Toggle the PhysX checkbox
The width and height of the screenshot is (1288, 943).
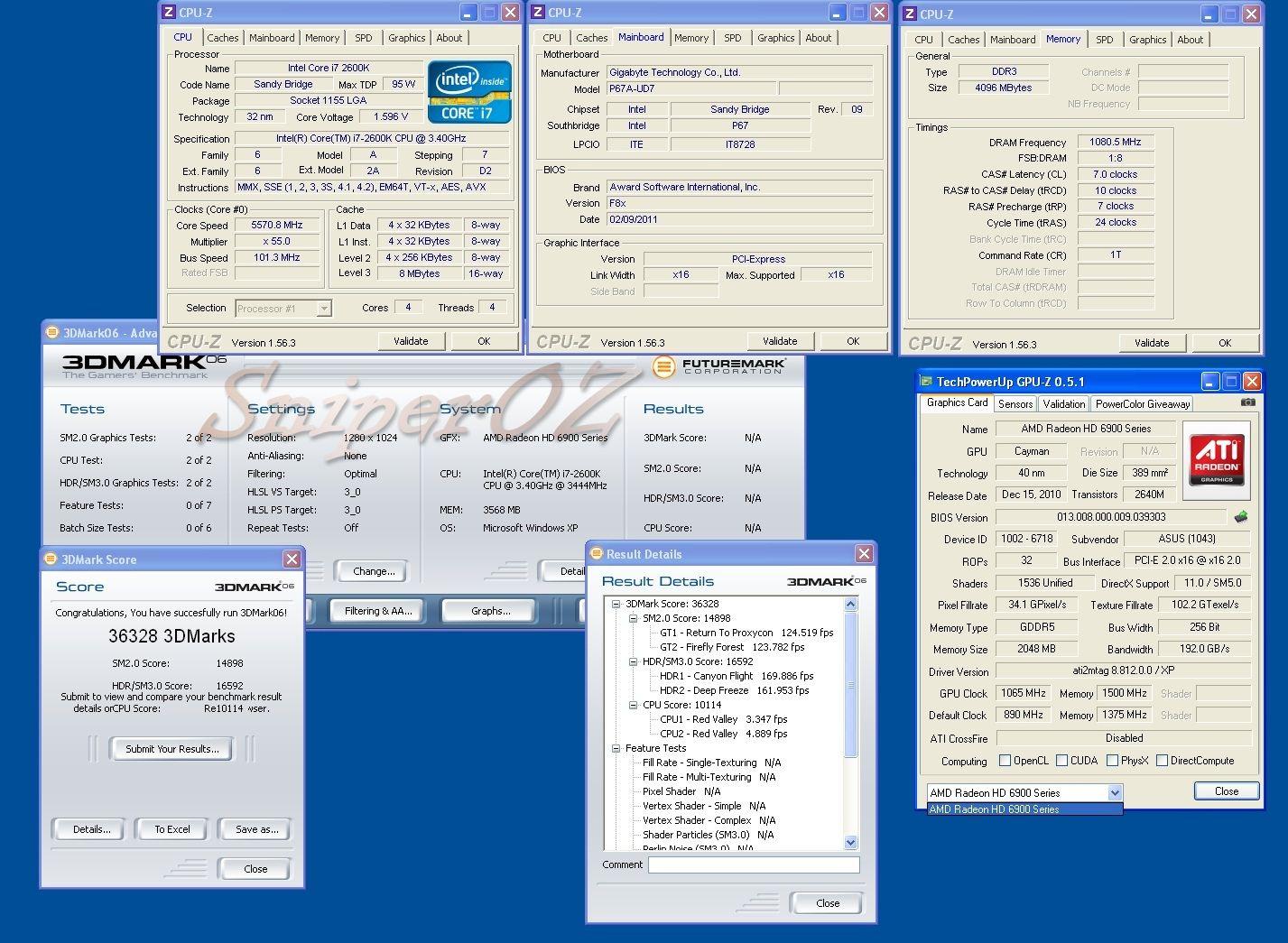[1112, 761]
